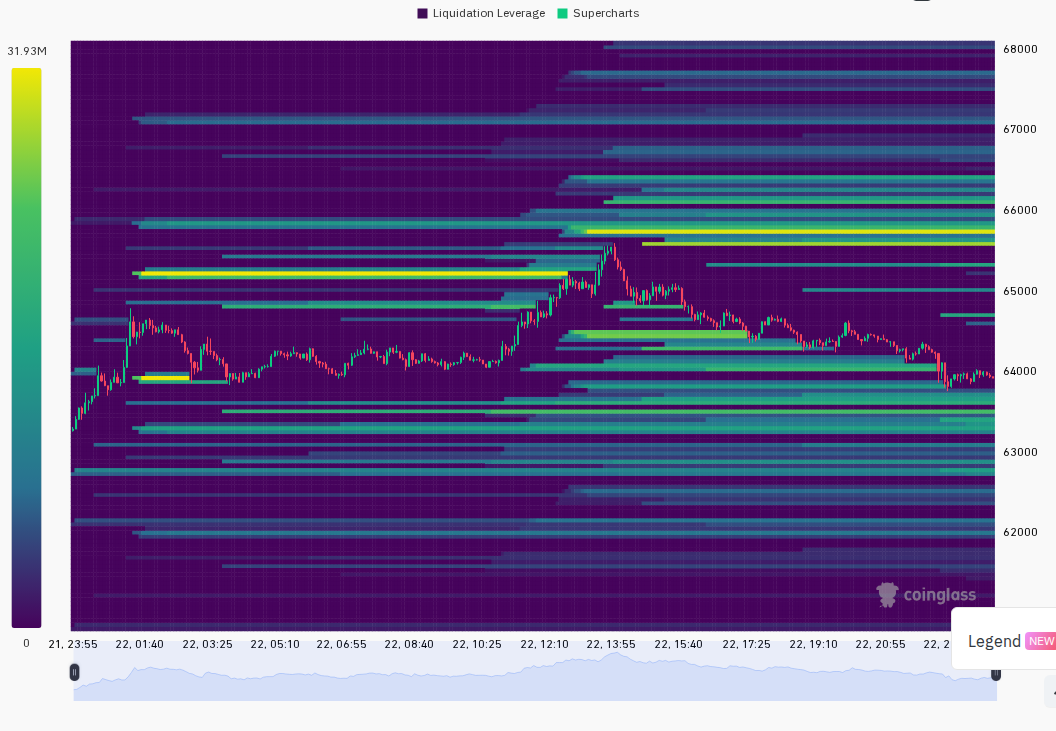The image size is (1056, 731).
Task: Click the 68000 price axis label
Action: pyautogui.click(x=1020, y=49)
